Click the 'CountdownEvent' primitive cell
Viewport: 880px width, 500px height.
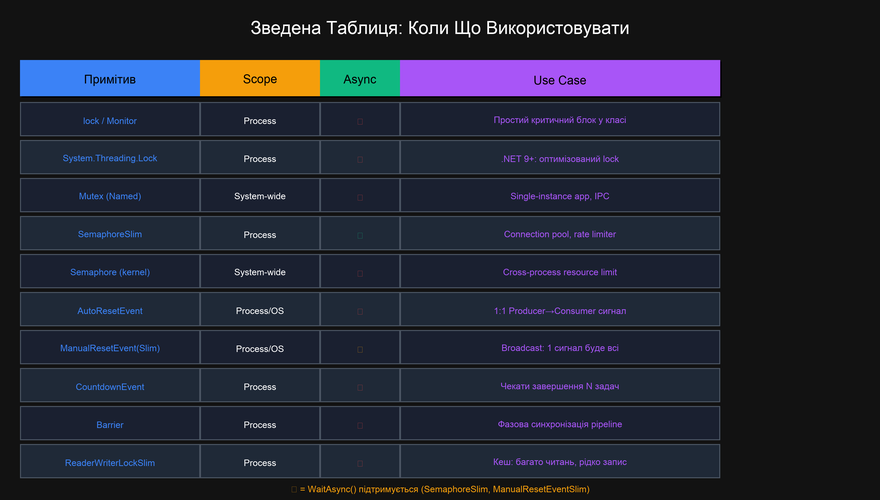(110, 386)
